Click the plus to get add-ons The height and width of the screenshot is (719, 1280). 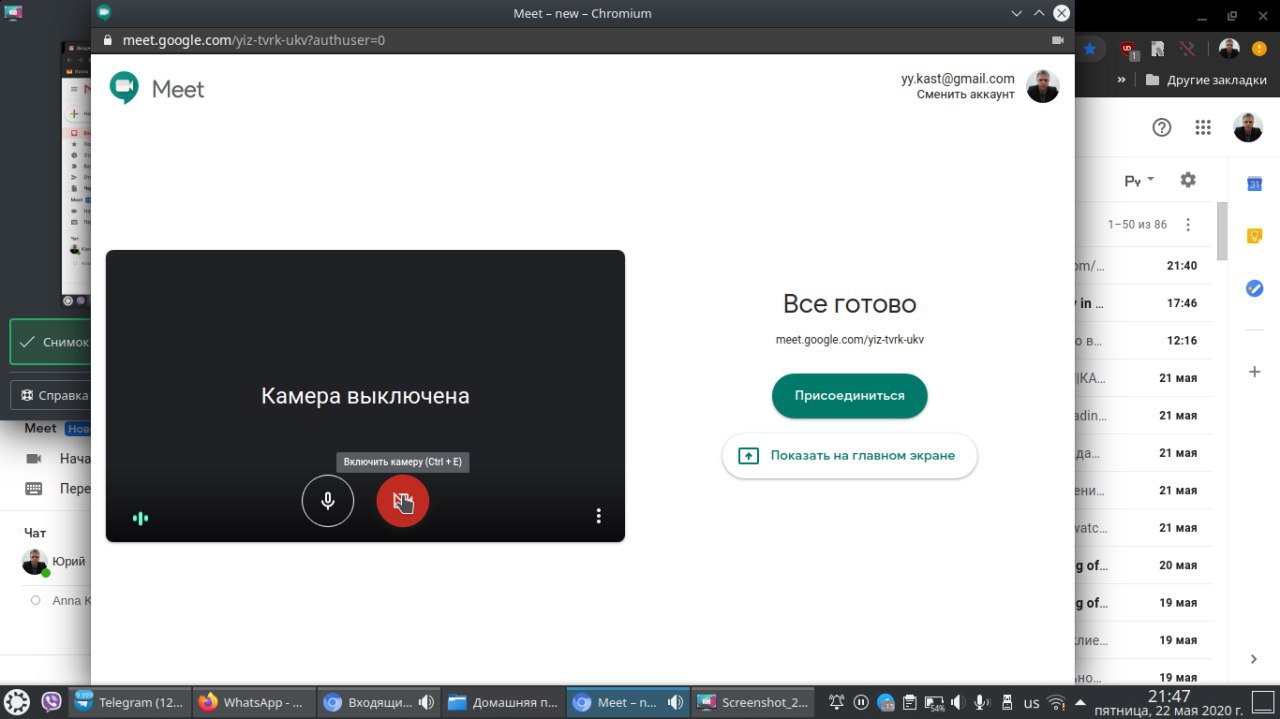1254,372
